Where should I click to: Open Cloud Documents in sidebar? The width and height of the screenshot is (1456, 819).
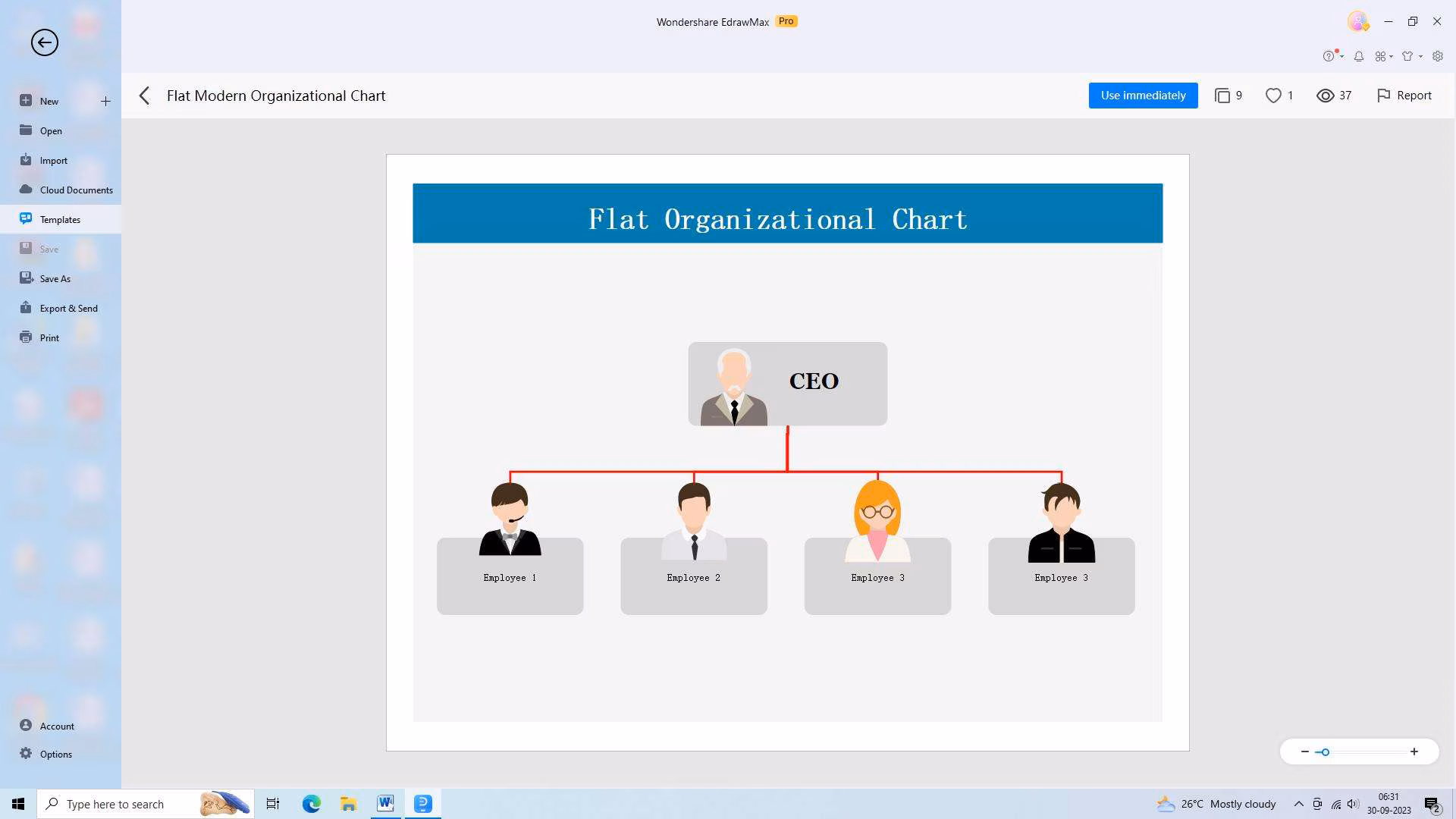76,190
